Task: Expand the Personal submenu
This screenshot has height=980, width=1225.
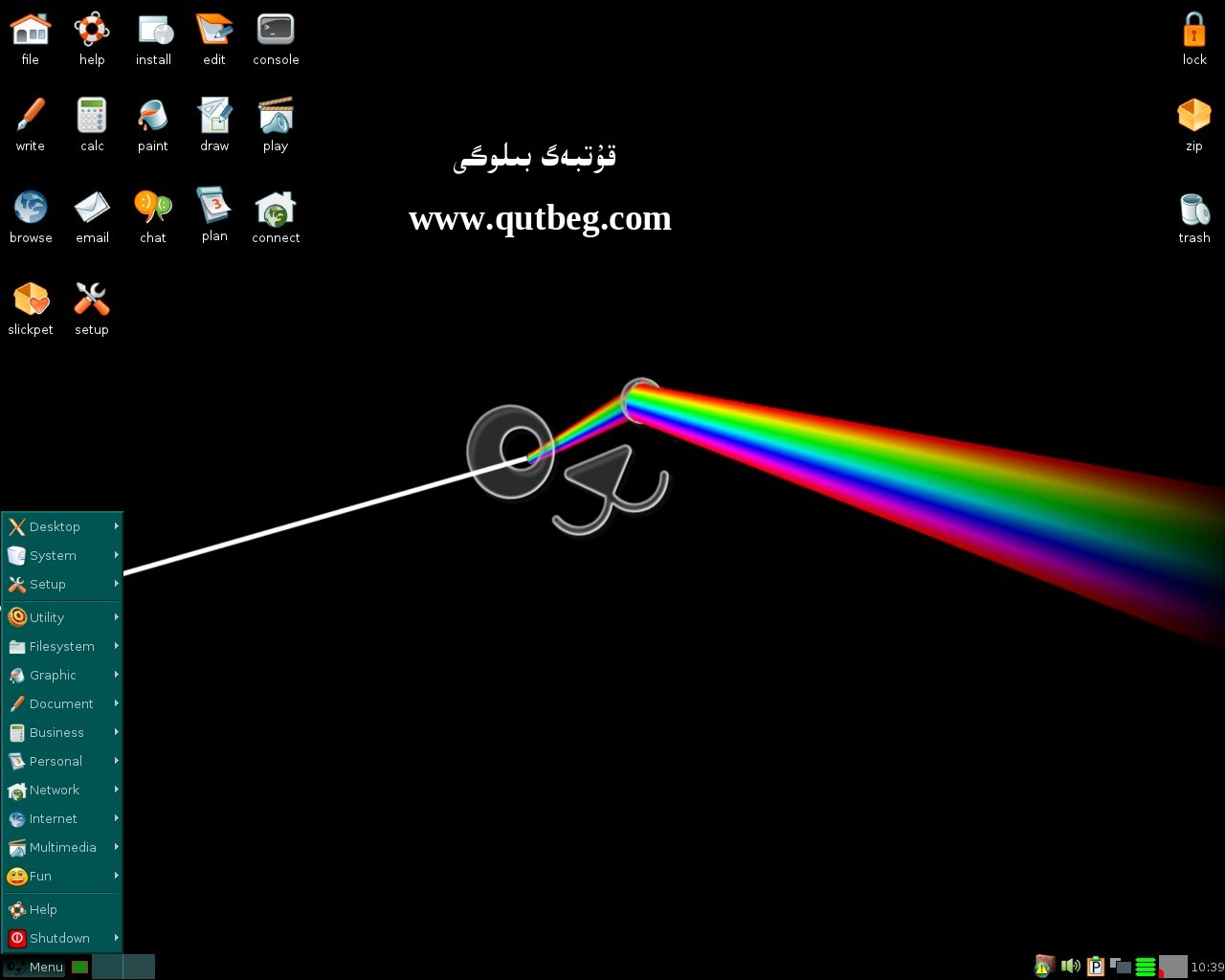Action: click(62, 761)
